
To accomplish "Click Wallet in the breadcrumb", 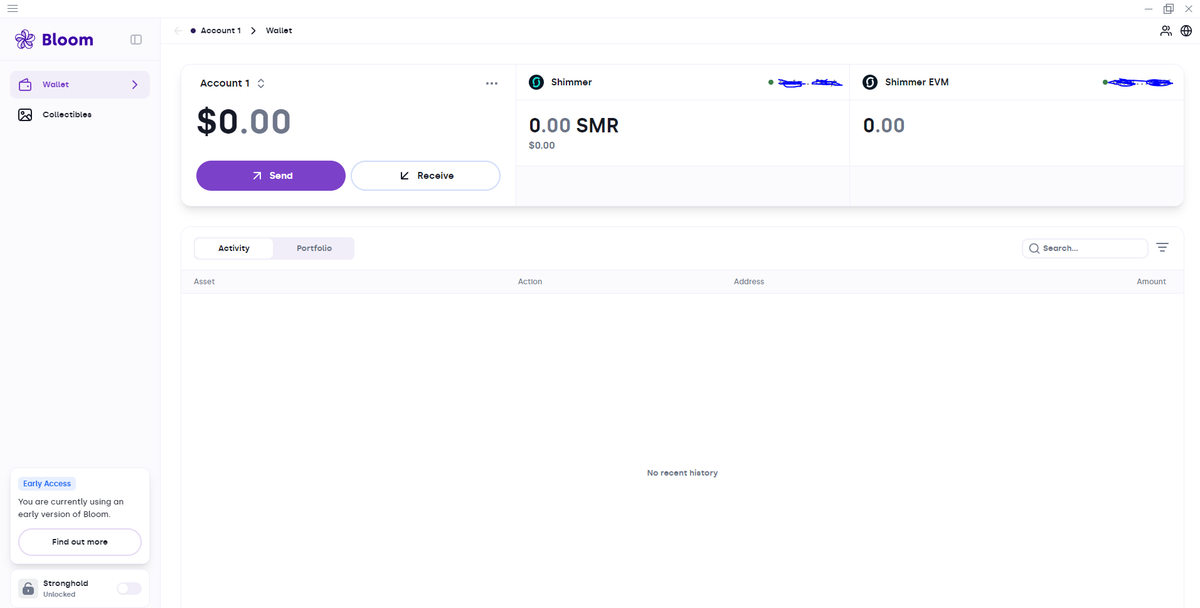I will [279, 31].
